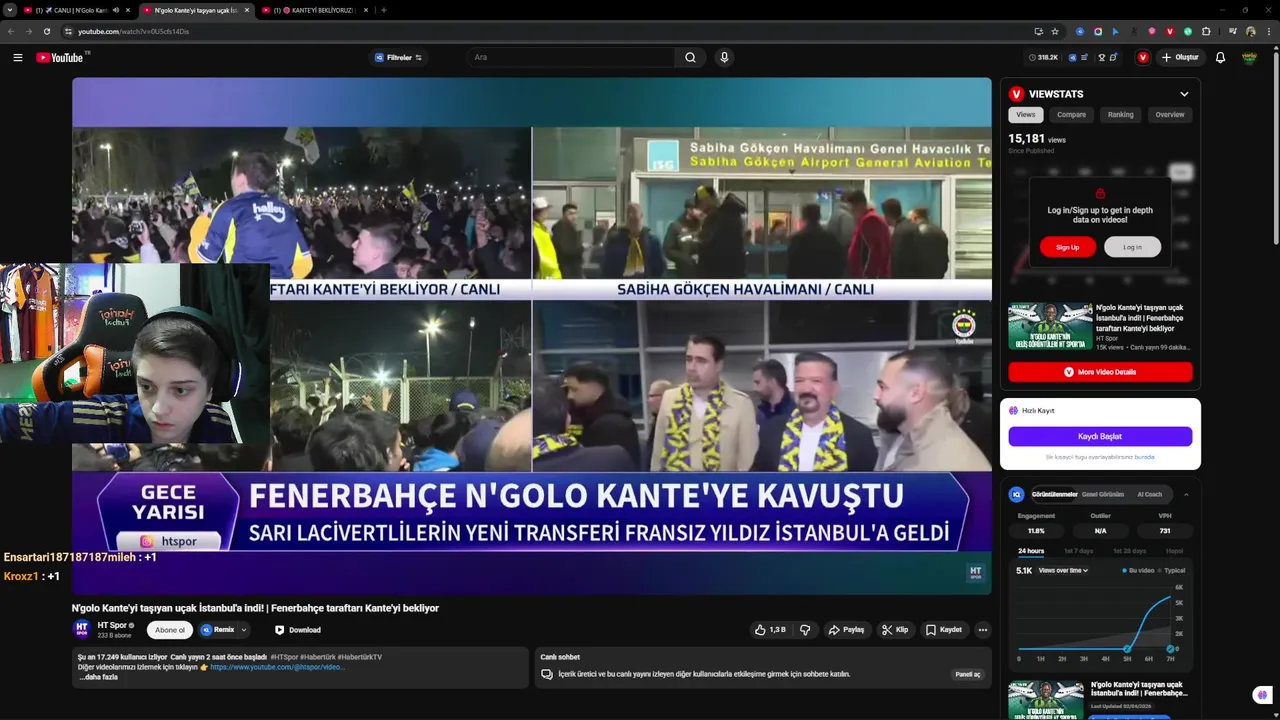Select the Genel Görünüm tab
1280x720 pixels.
[x=1103, y=494]
